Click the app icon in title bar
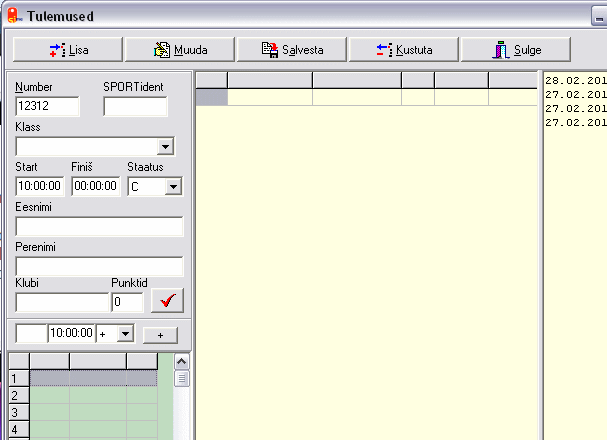Image resolution: width=607 pixels, height=440 pixels. point(14,16)
